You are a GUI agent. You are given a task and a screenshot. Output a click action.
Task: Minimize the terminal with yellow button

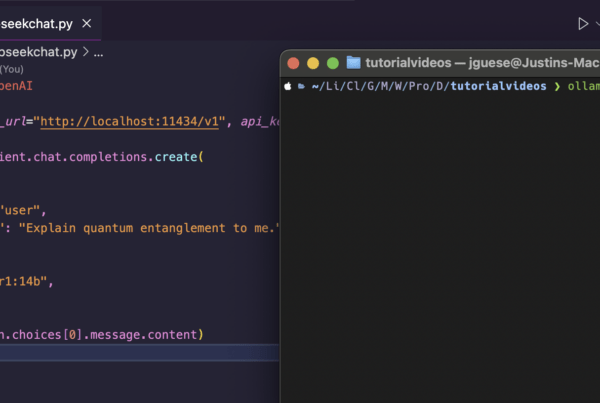(313, 63)
